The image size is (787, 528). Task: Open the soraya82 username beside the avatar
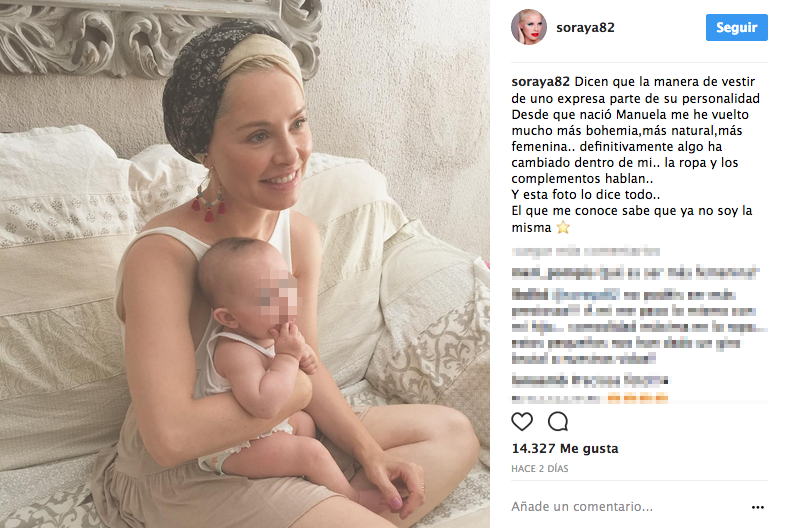pos(585,28)
